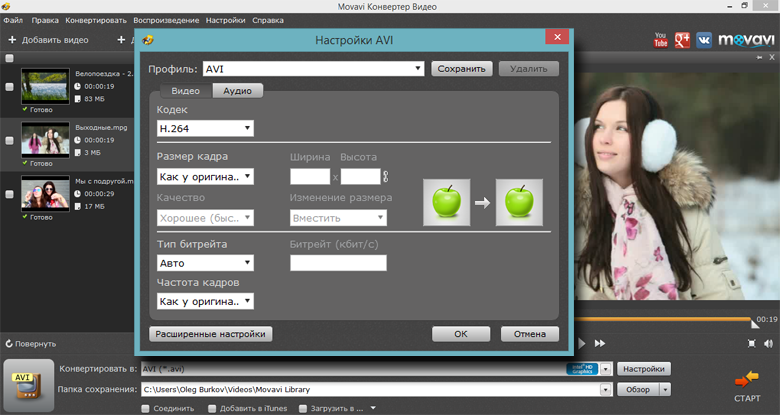Image resolution: width=780 pixels, height=415 pixels.
Task: Open the Кодек H.264 dropdown
Action: (205, 128)
